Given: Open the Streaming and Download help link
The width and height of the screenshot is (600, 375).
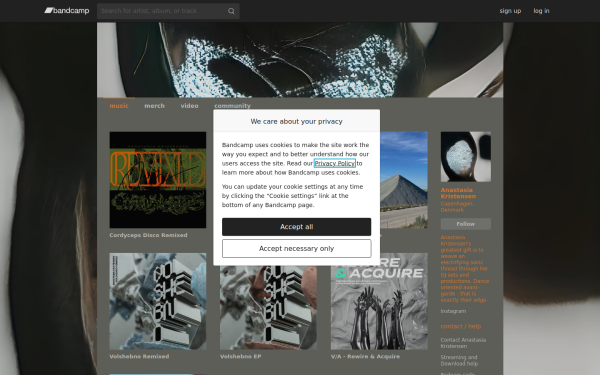Looking at the screenshot, I should [459, 360].
